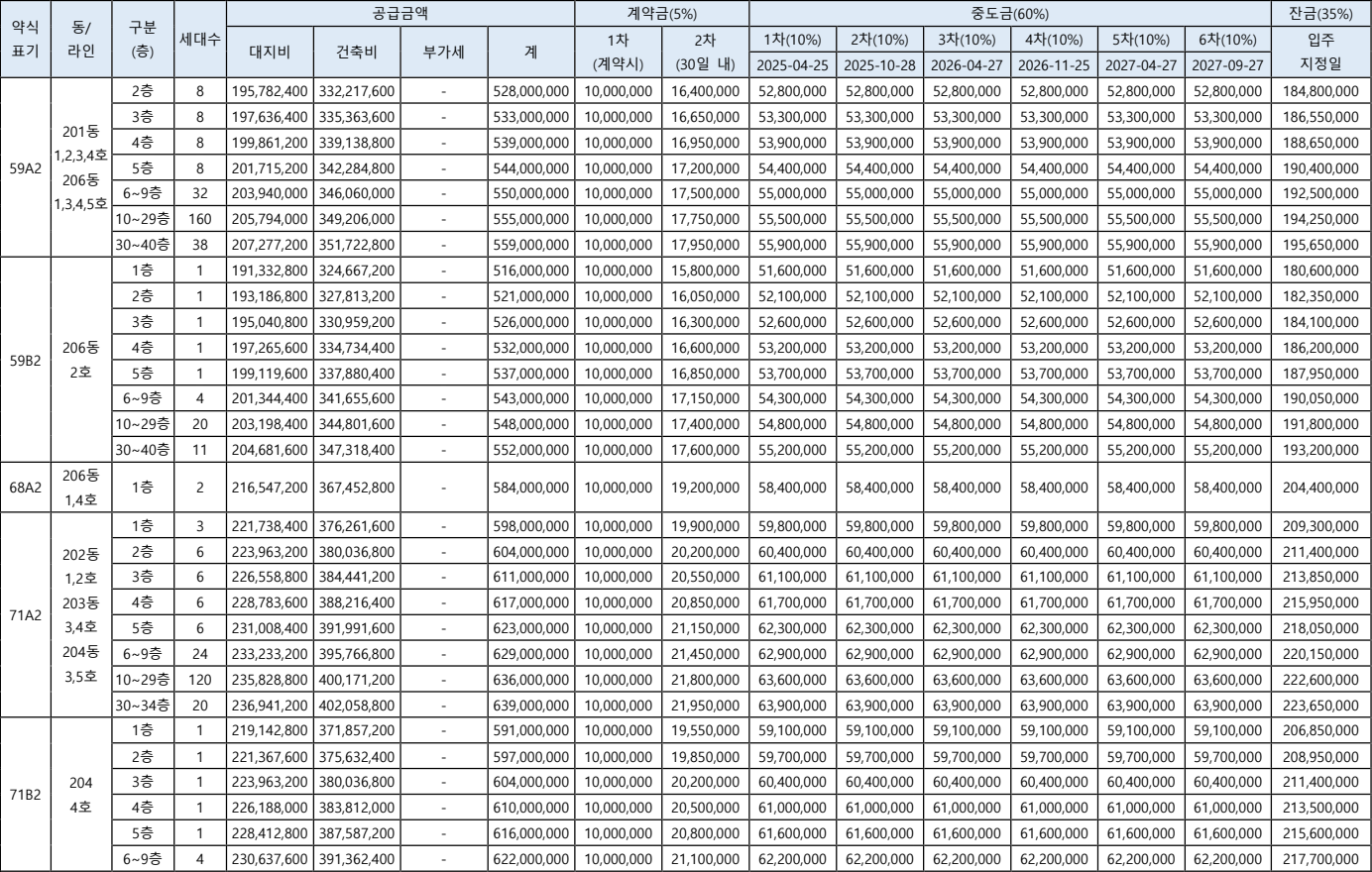Screen dimensions: 1372x872
Task: Click the 3차(10%) column header
Action: tap(967, 40)
